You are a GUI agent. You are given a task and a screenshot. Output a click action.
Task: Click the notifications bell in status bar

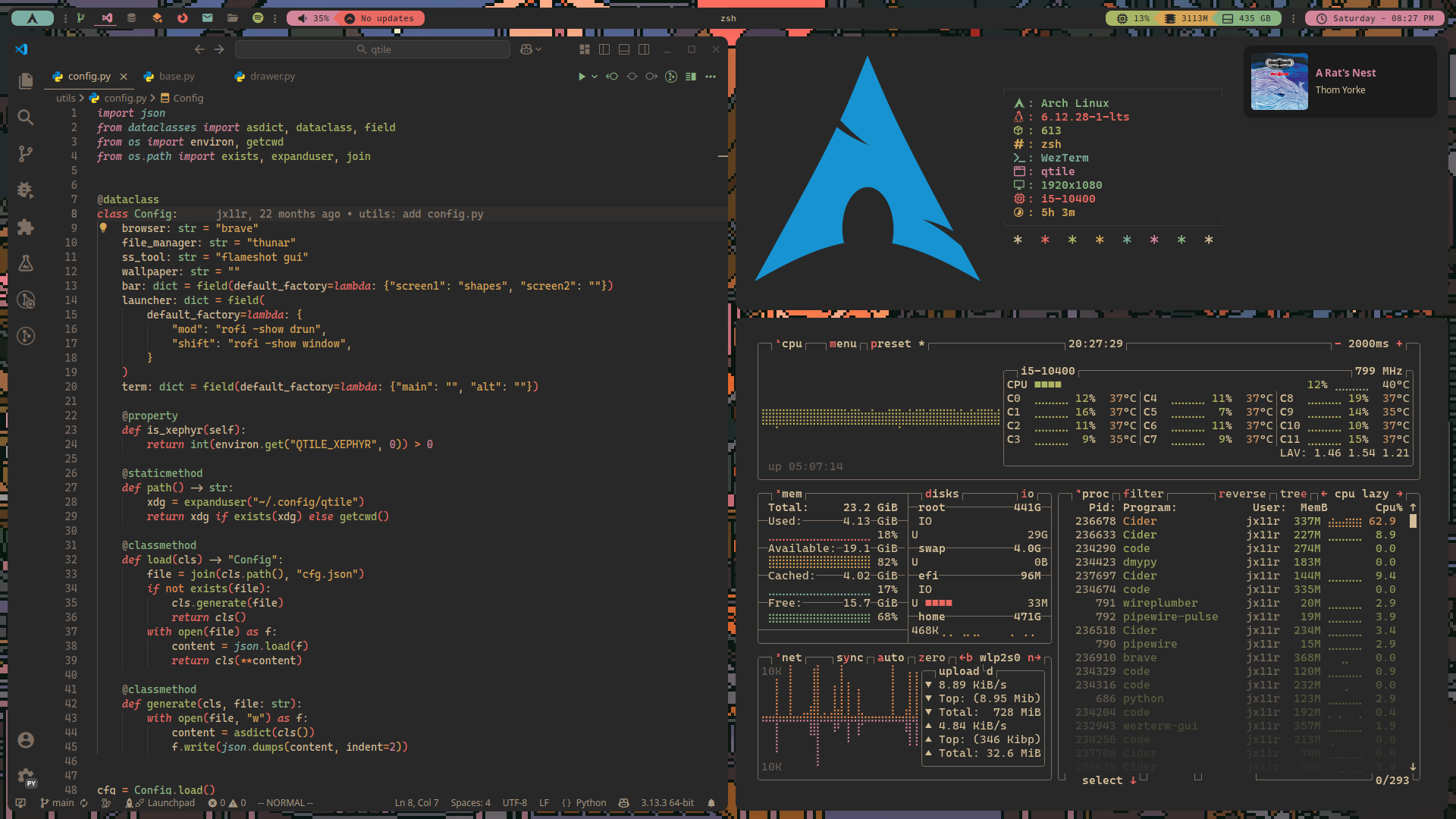[x=711, y=803]
